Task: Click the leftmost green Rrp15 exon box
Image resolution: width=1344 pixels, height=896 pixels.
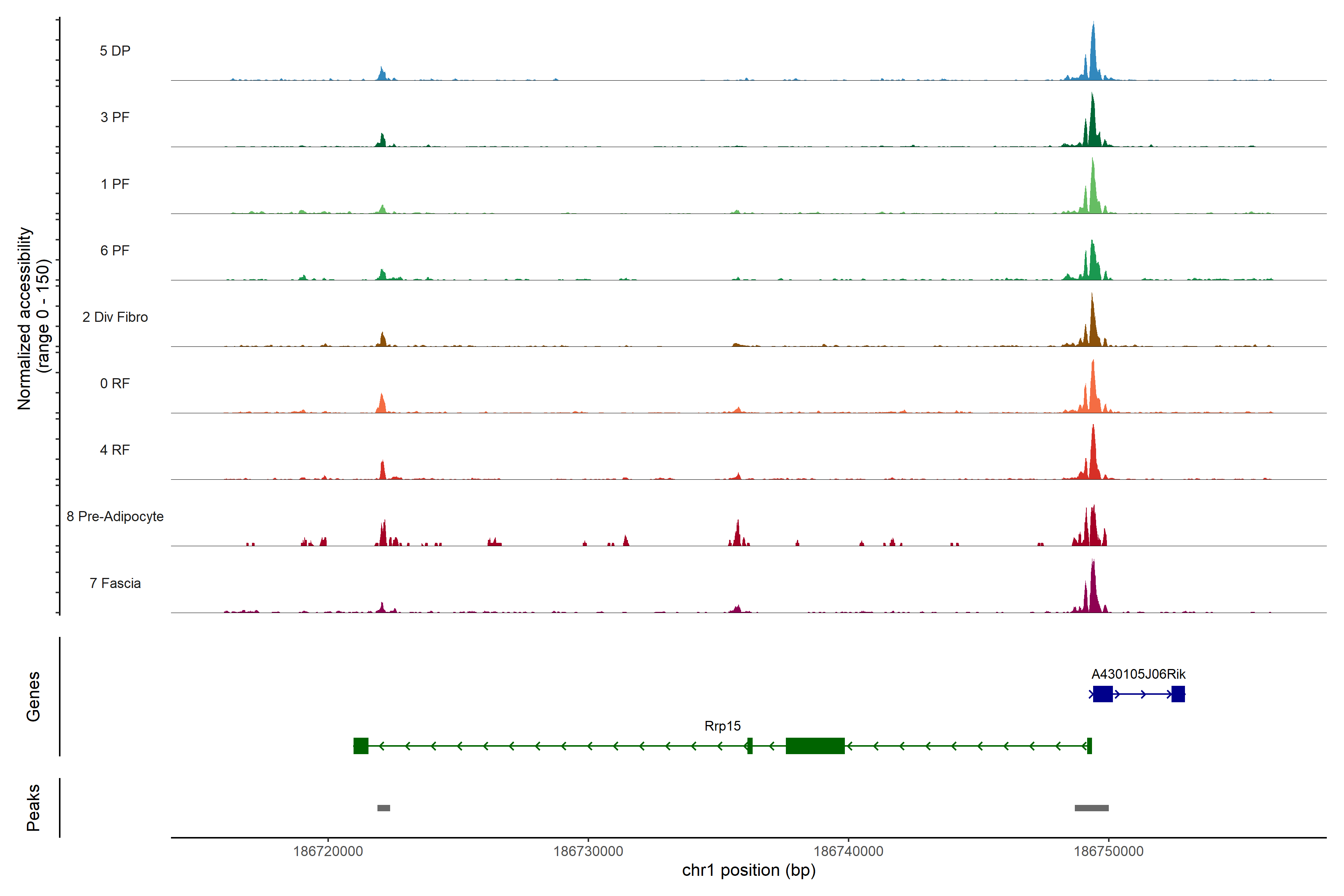Action: click(361, 746)
